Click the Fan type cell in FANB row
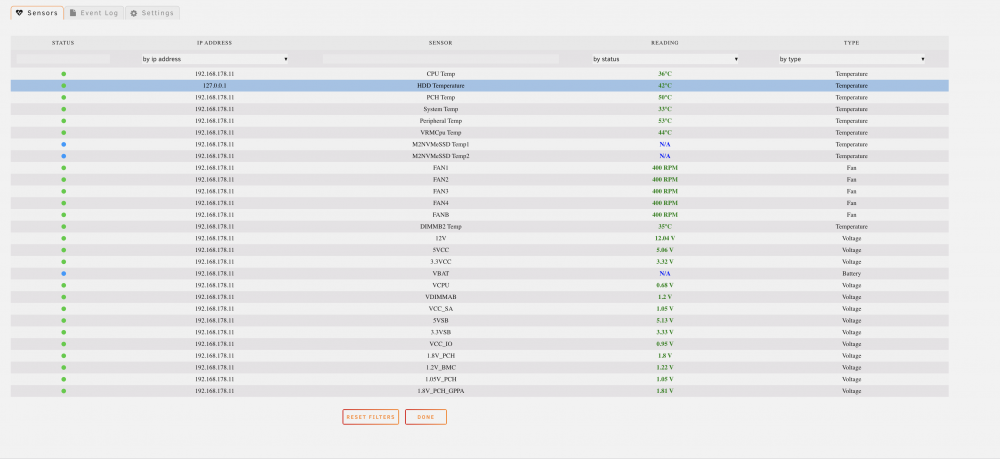Image resolution: width=1000 pixels, height=459 pixels. [851, 215]
